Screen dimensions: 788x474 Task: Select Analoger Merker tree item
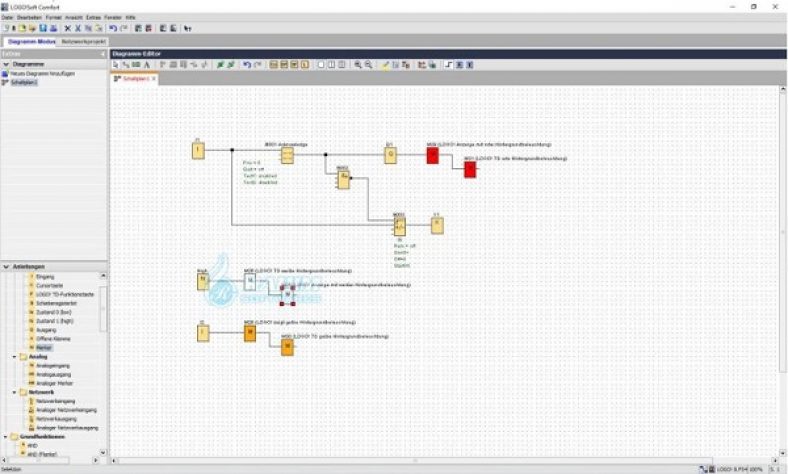coord(54,384)
